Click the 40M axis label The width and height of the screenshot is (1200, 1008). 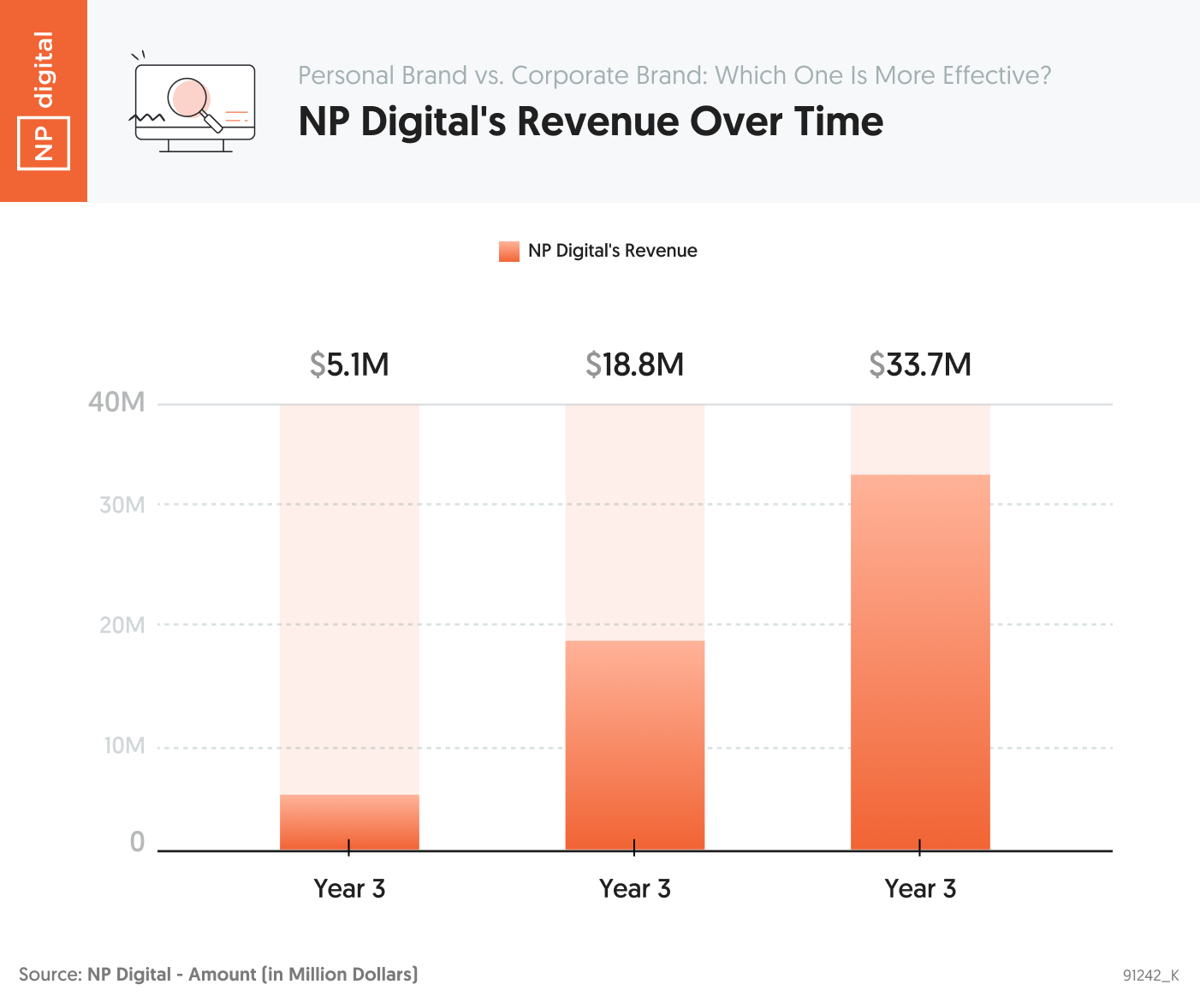(x=116, y=402)
